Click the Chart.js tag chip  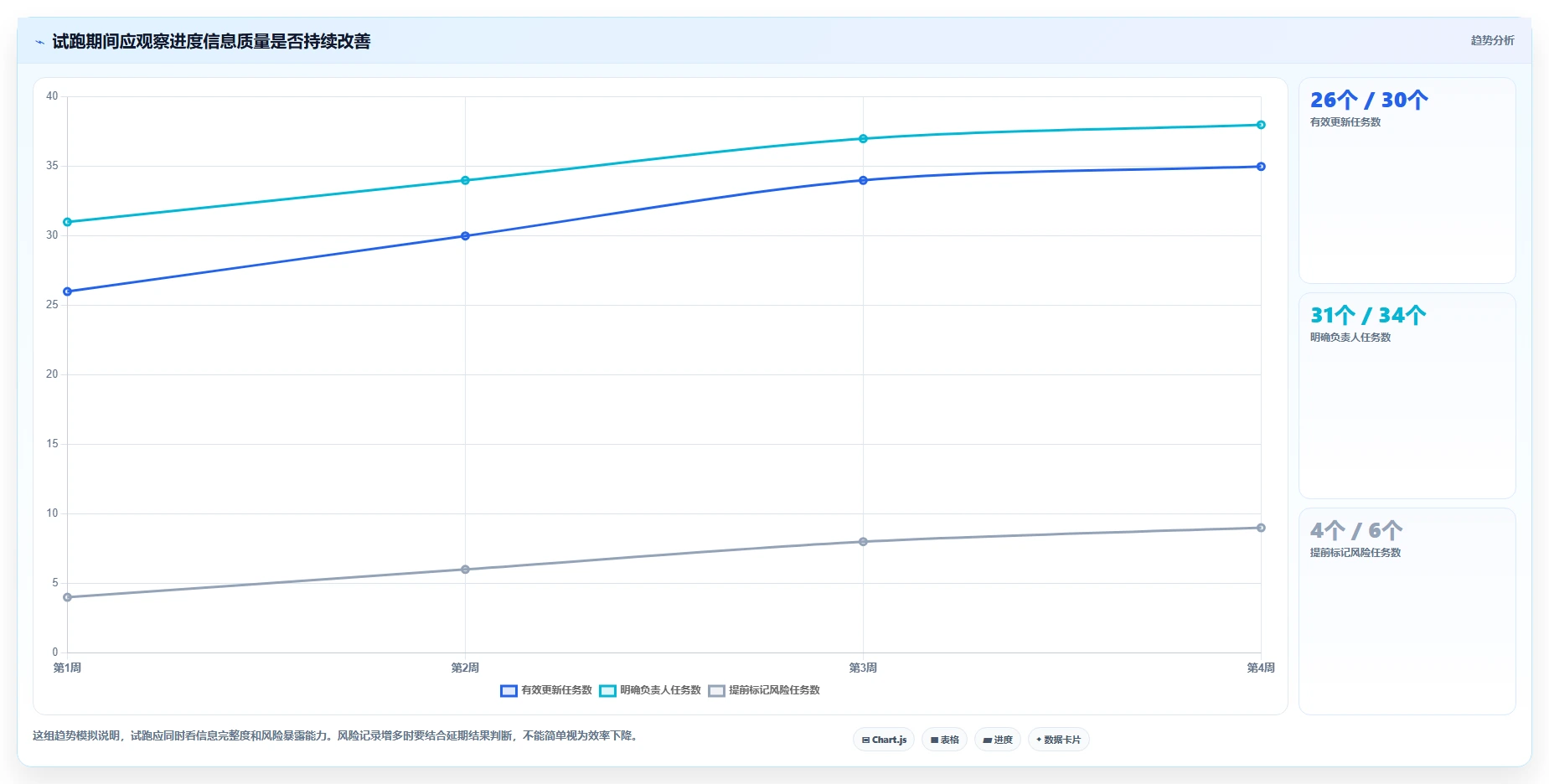(884, 740)
